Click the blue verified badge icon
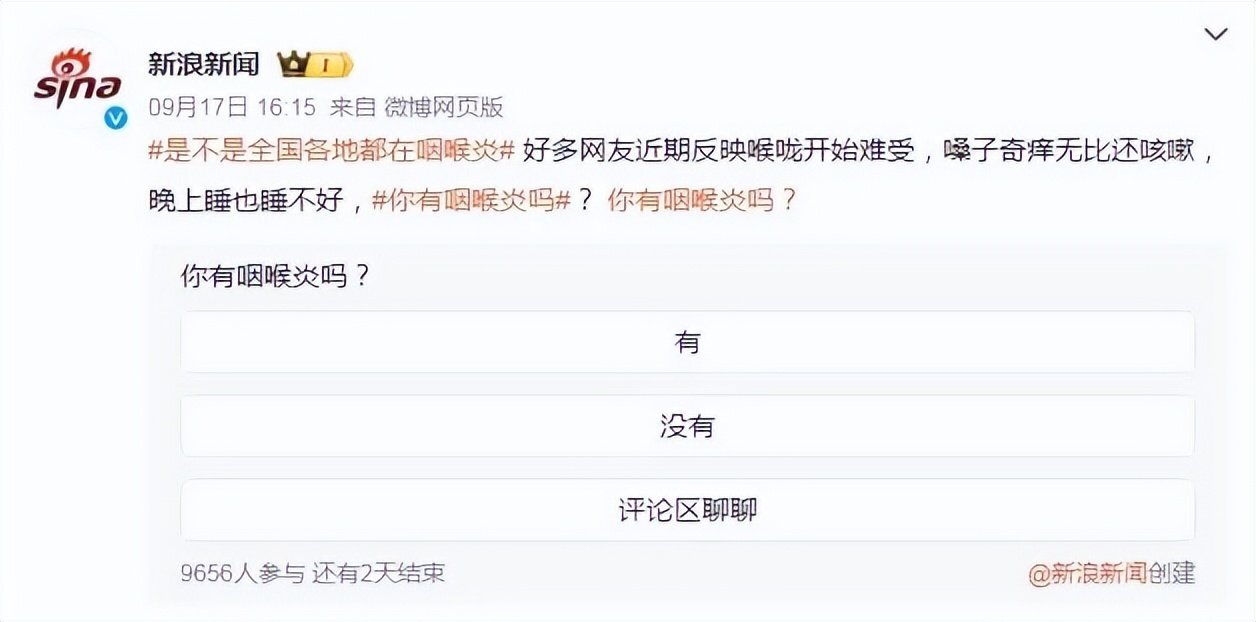 [117, 119]
